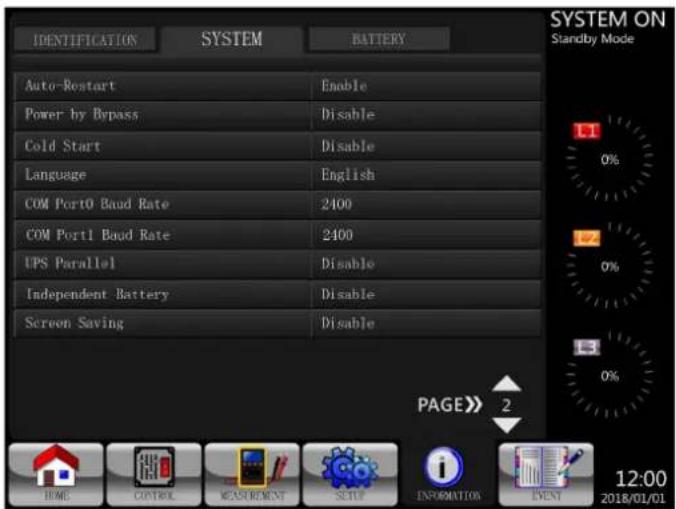Click UPS Parallel Disable value
676x509 pixels.
click(348, 263)
